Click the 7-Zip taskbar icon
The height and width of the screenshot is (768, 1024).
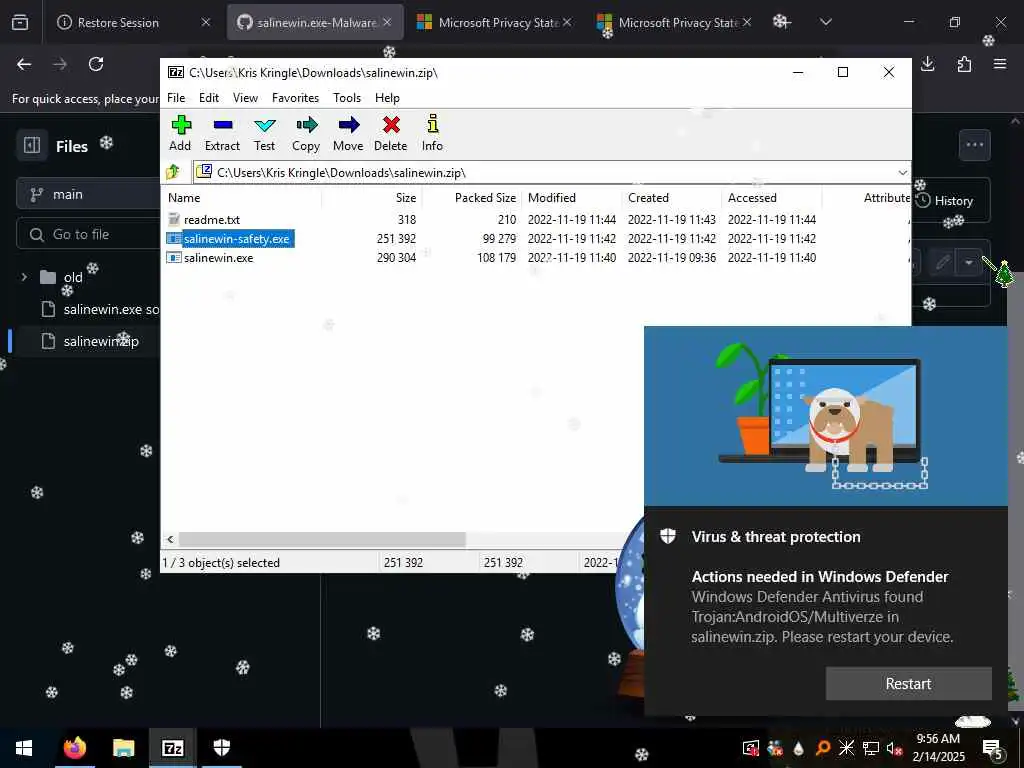pos(172,748)
